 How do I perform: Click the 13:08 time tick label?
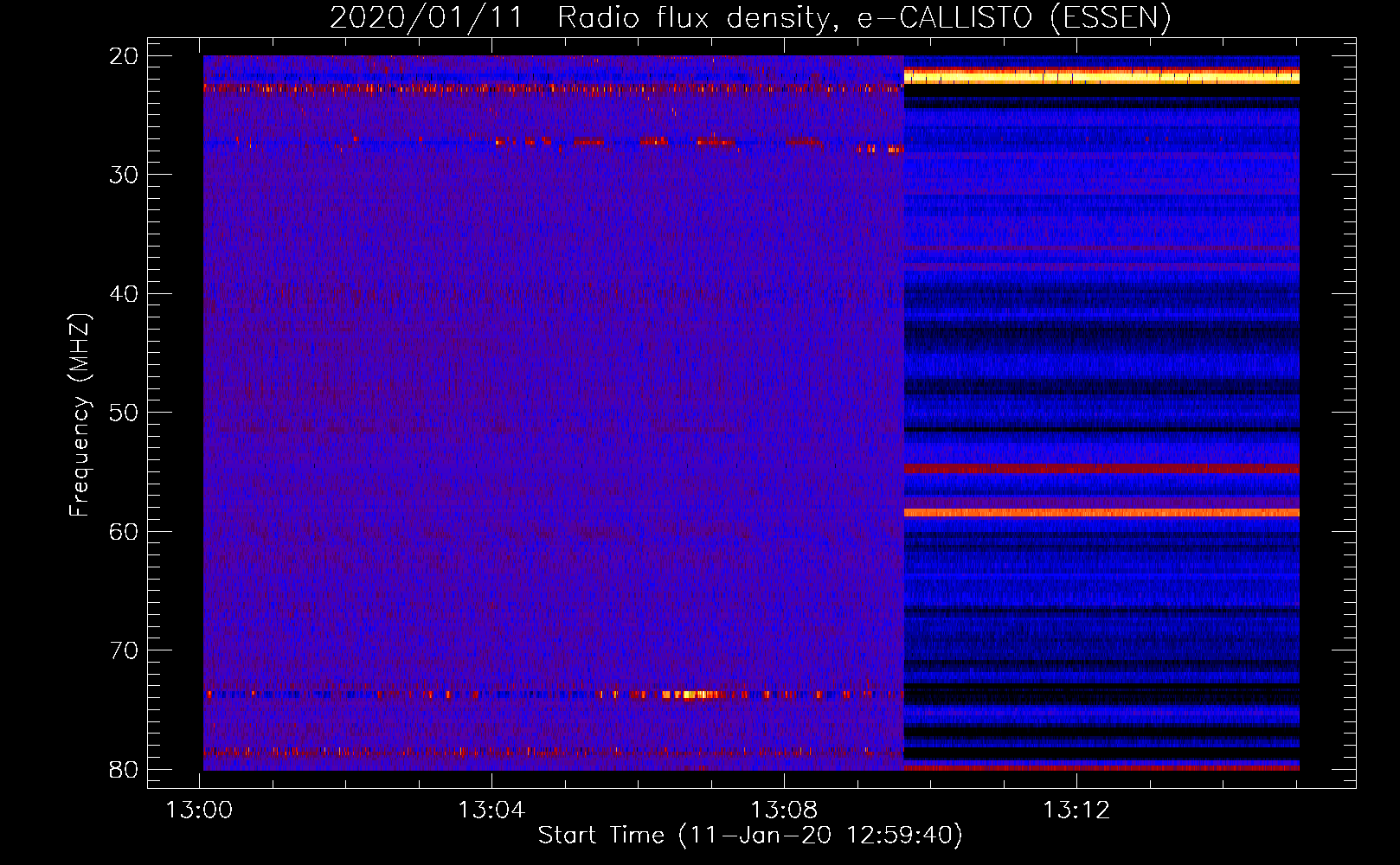(784, 811)
